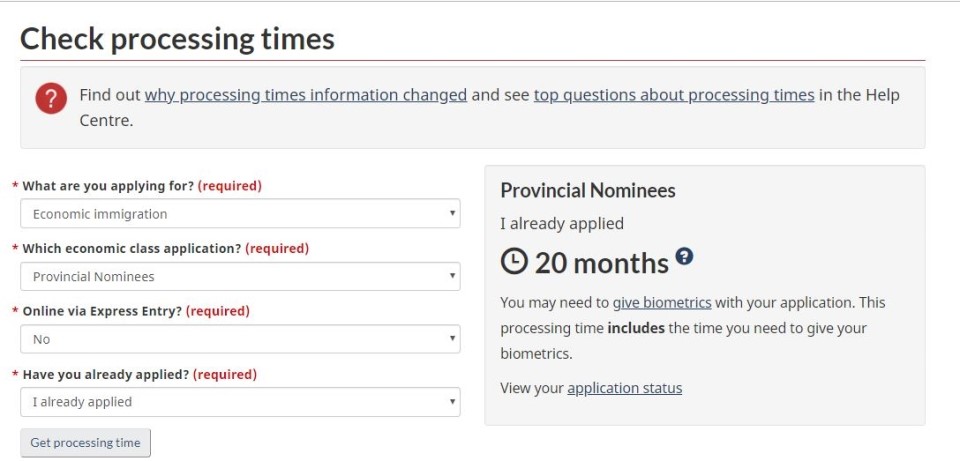Click the red question mark help icon
Viewport: 960px width, 461px height.
click(x=51, y=98)
